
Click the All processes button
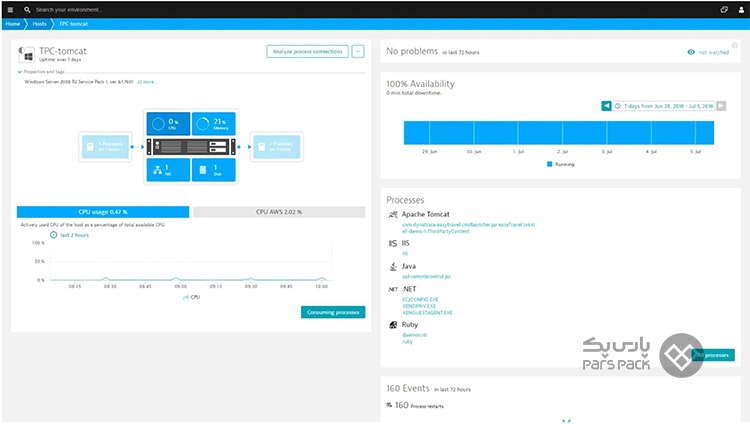click(713, 355)
